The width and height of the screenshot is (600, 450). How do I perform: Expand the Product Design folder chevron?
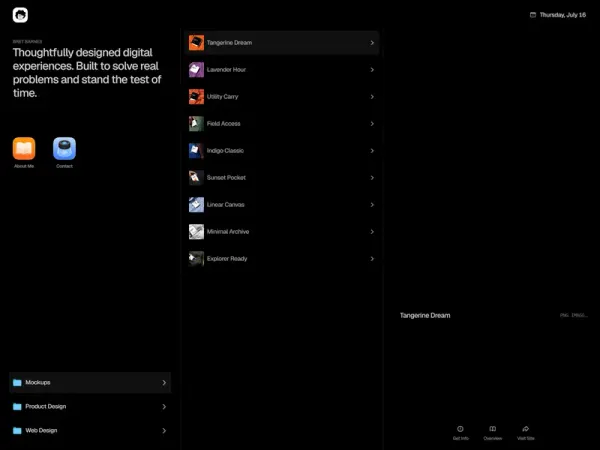pos(164,407)
